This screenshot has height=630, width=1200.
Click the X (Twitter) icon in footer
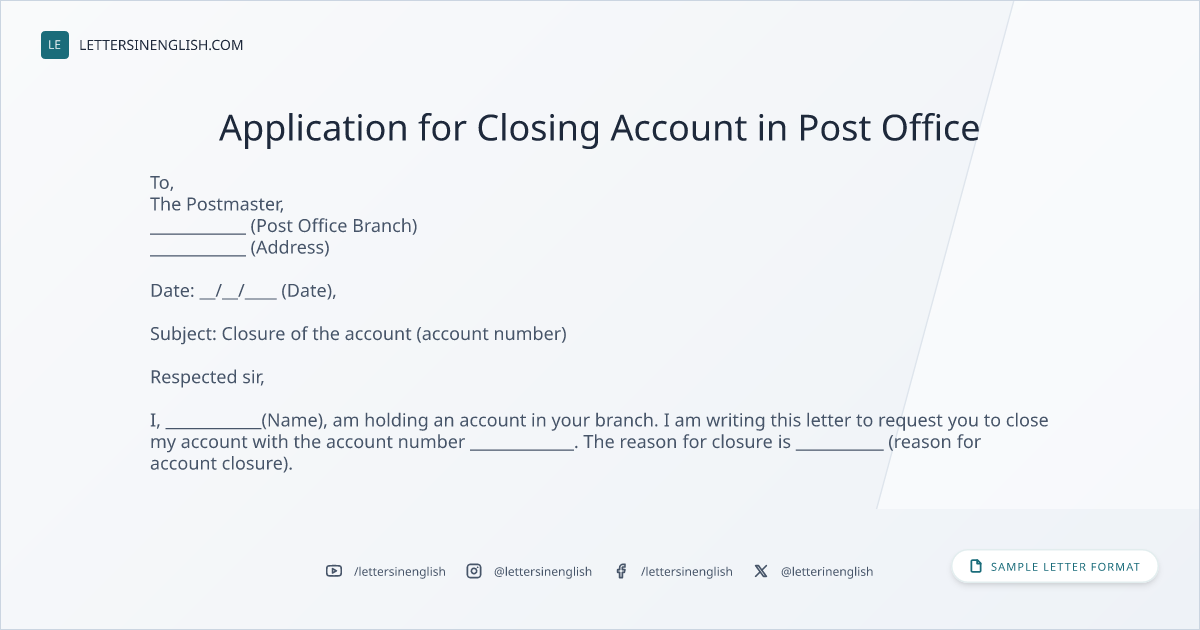(761, 571)
